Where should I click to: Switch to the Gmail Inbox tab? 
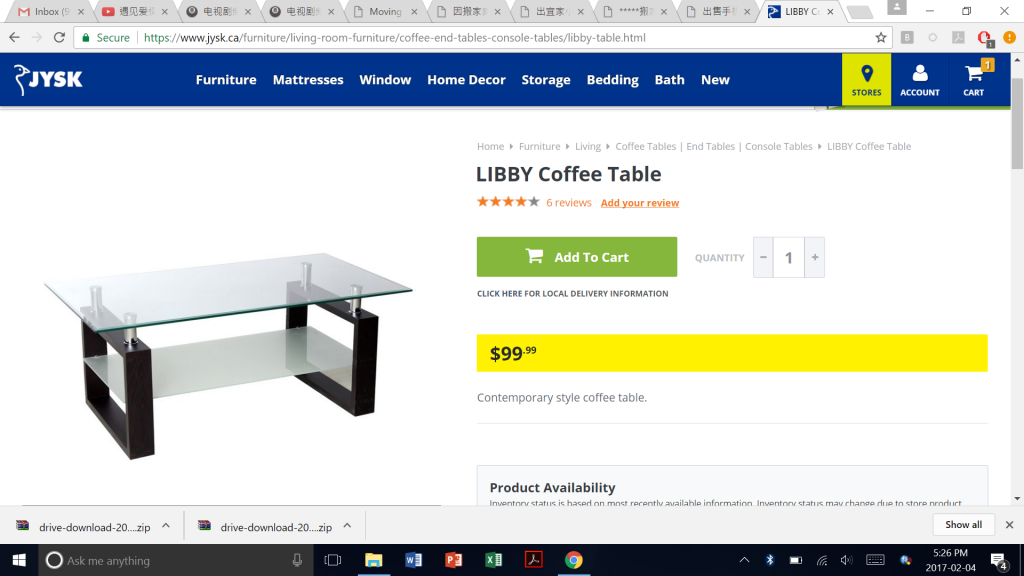51,12
